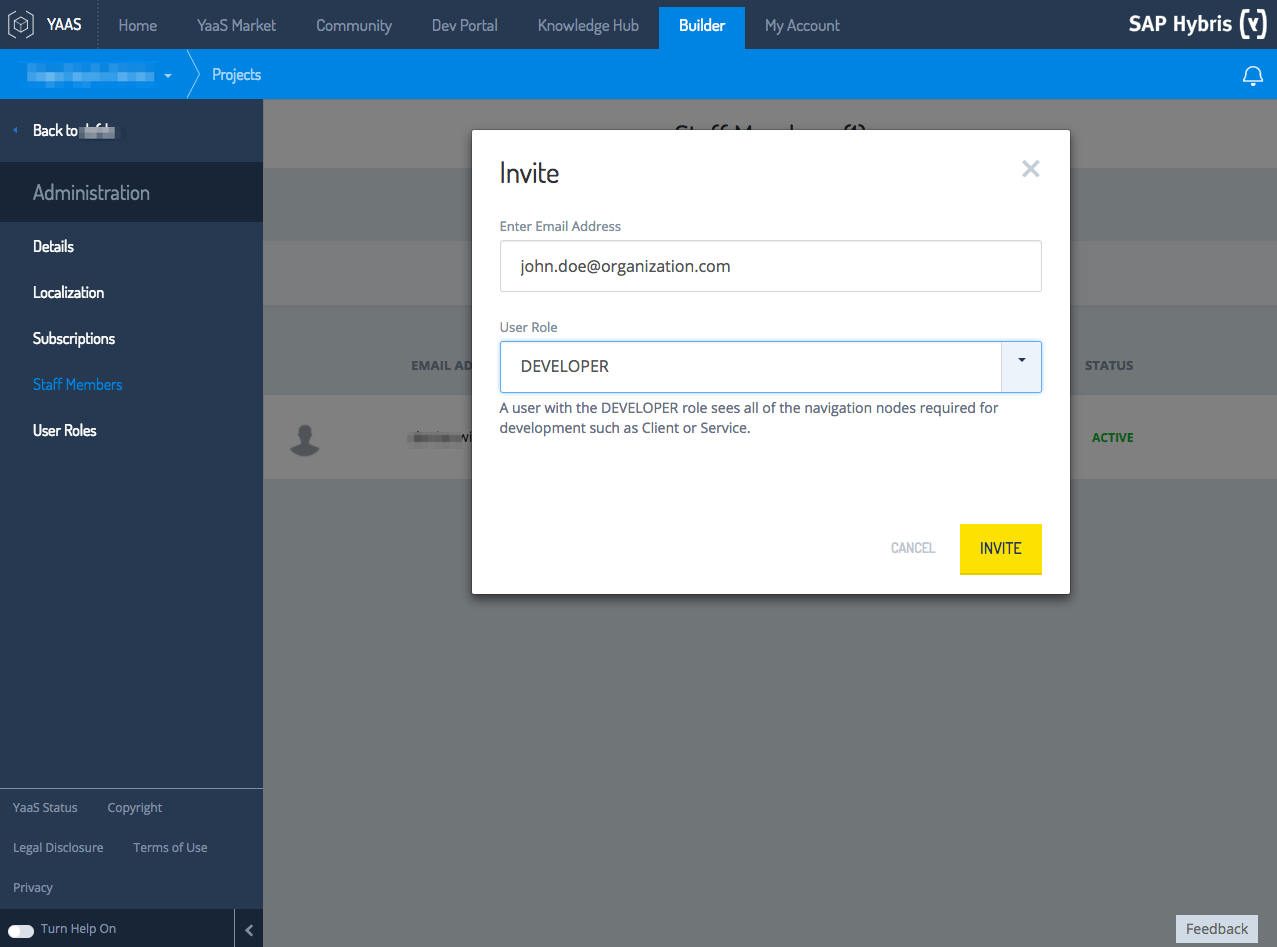Viewport: 1277px width, 947px height.
Task: Click the yellow INVITE button
Action: 1001,549
